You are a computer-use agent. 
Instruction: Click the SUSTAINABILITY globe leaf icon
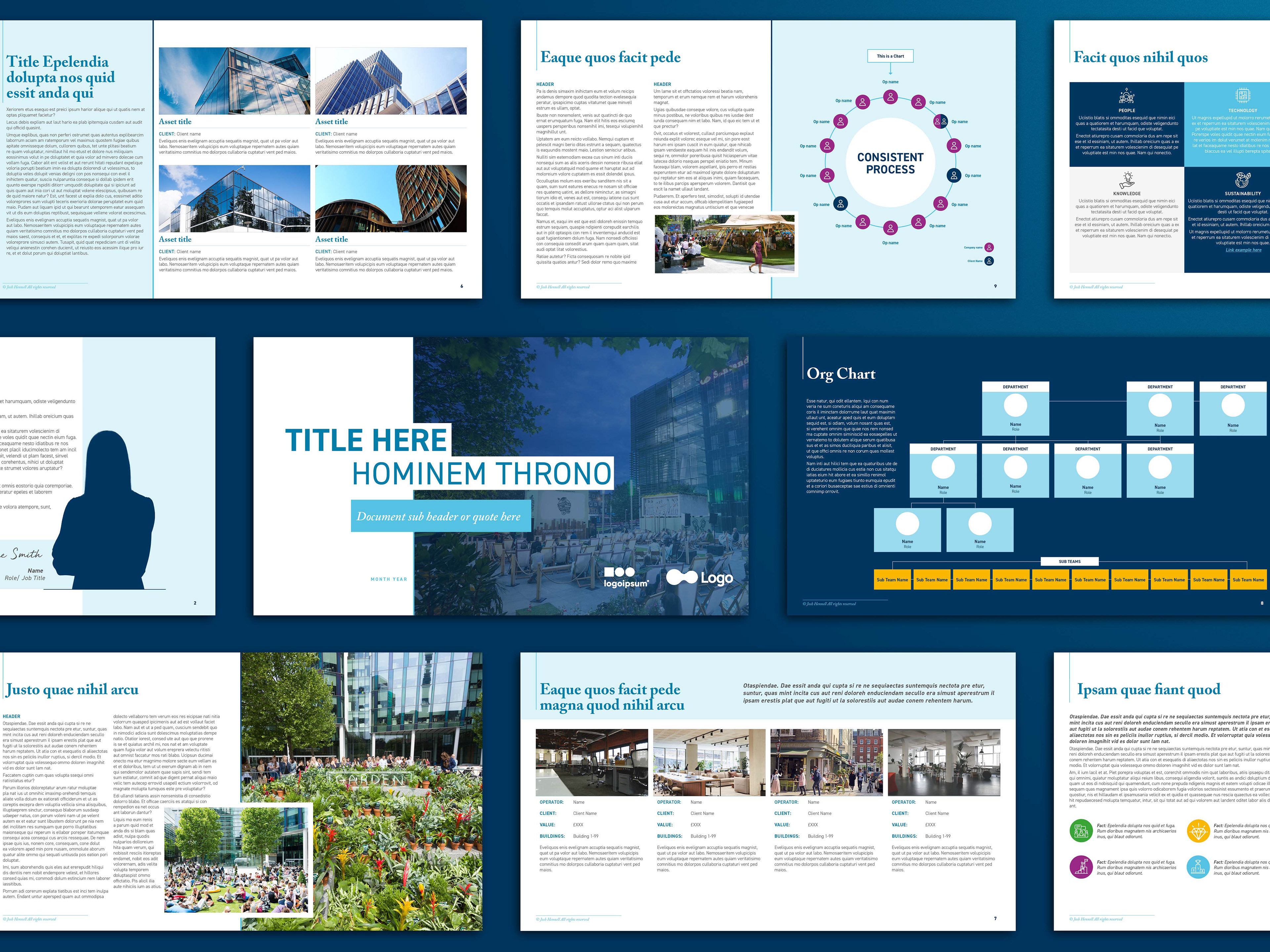(1243, 179)
